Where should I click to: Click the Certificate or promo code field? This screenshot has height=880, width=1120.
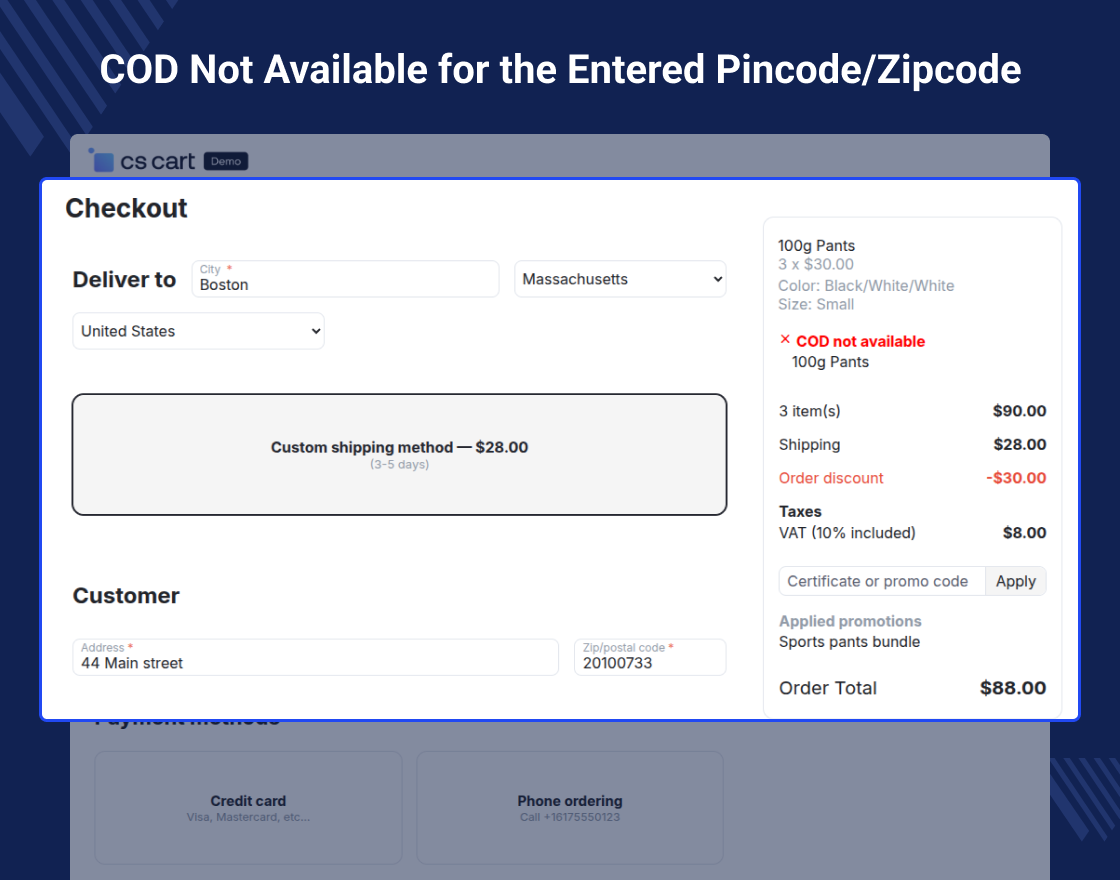point(881,581)
